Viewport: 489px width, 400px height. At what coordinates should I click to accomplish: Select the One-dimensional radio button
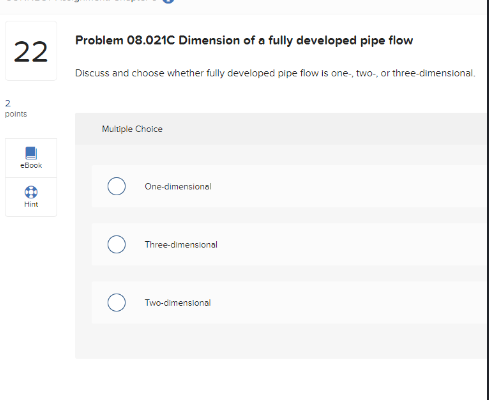(x=117, y=186)
